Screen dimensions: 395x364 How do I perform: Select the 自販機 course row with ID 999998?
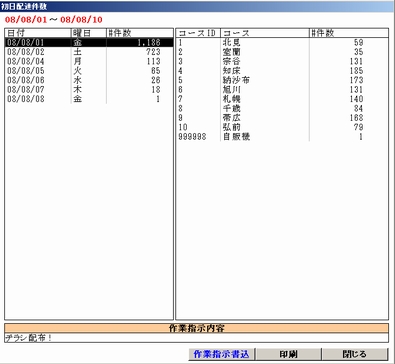coord(282,136)
